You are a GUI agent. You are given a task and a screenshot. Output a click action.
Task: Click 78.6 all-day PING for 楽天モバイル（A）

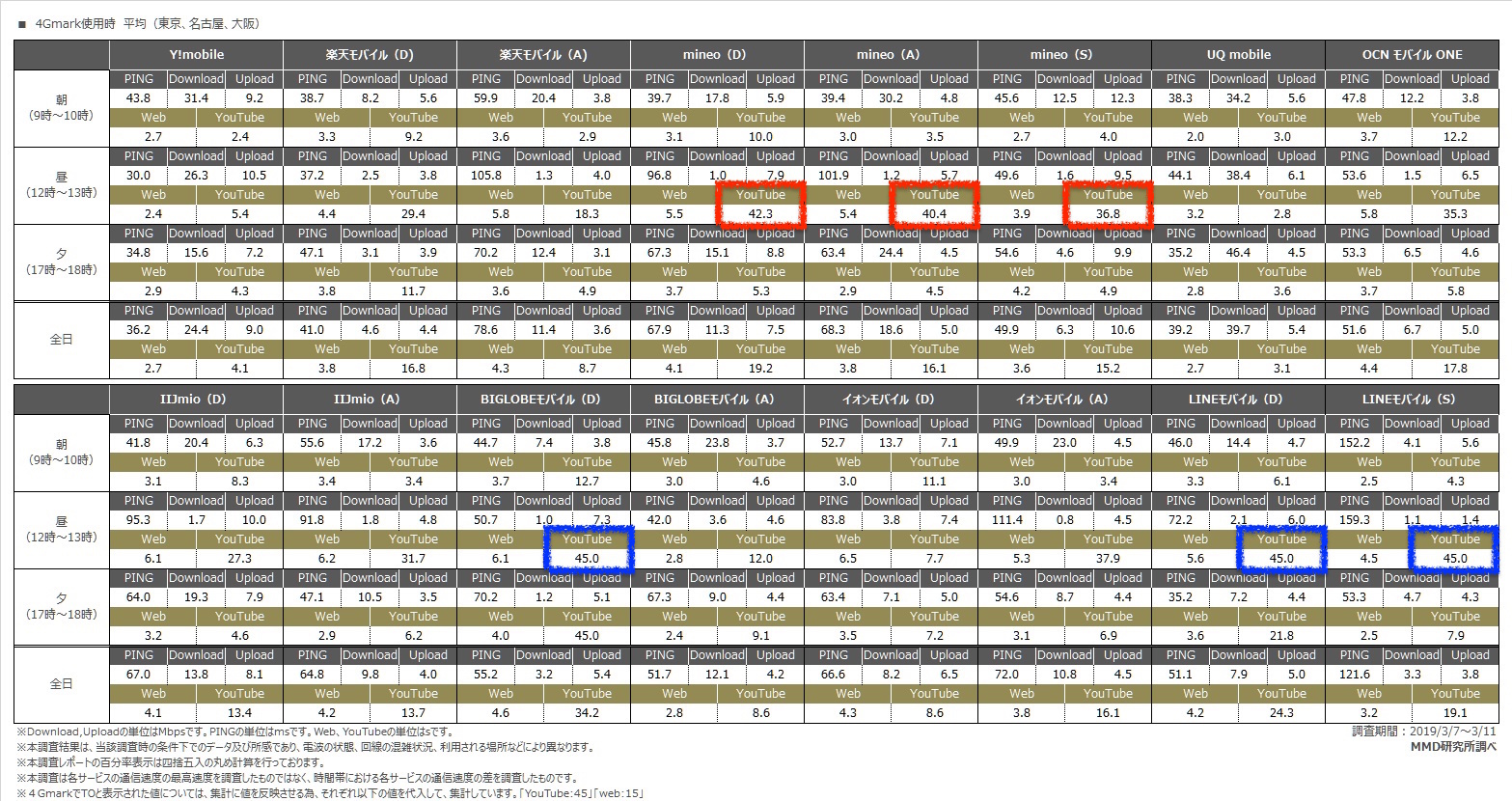coord(485,330)
